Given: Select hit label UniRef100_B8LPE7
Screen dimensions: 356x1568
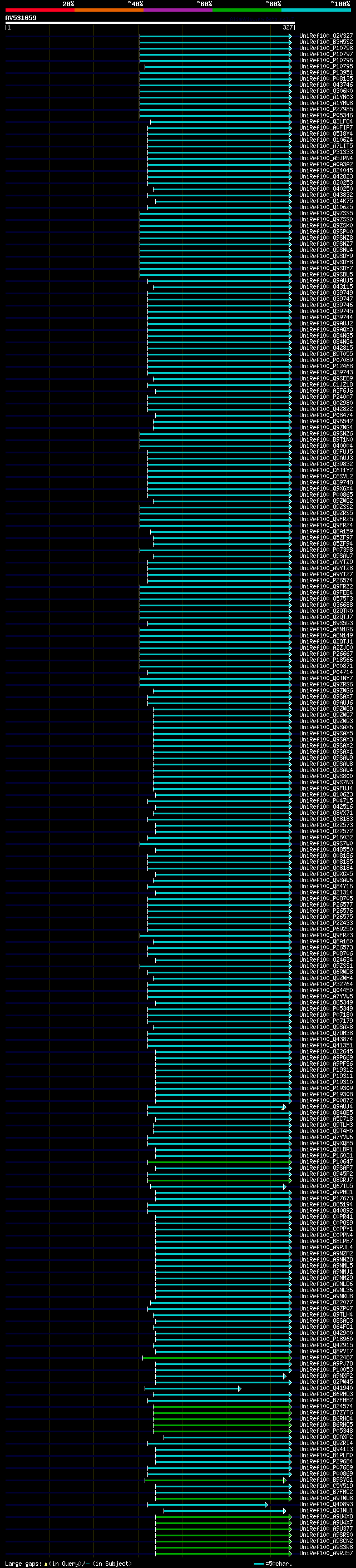Looking at the screenshot, I should [x=325, y=1241].
